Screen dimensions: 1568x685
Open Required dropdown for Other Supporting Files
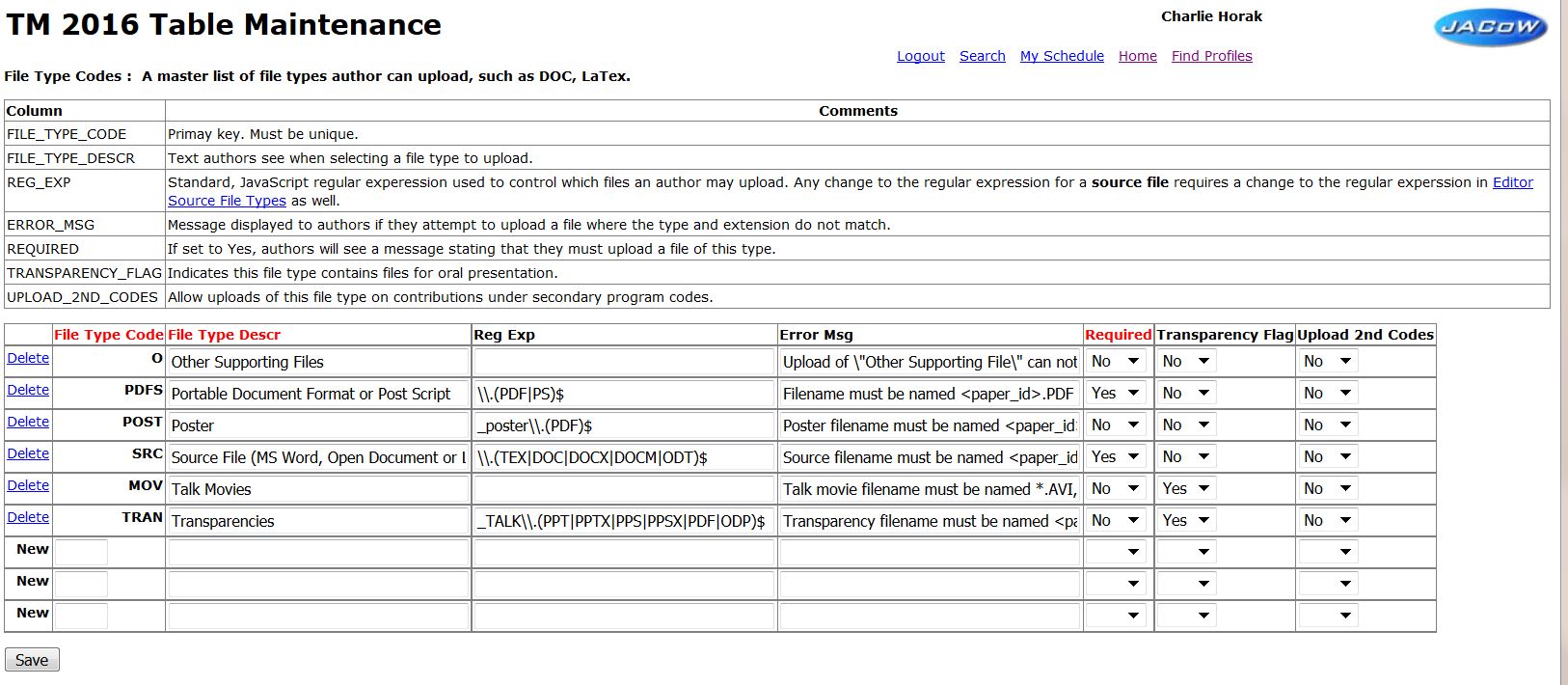tap(1116, 362)
